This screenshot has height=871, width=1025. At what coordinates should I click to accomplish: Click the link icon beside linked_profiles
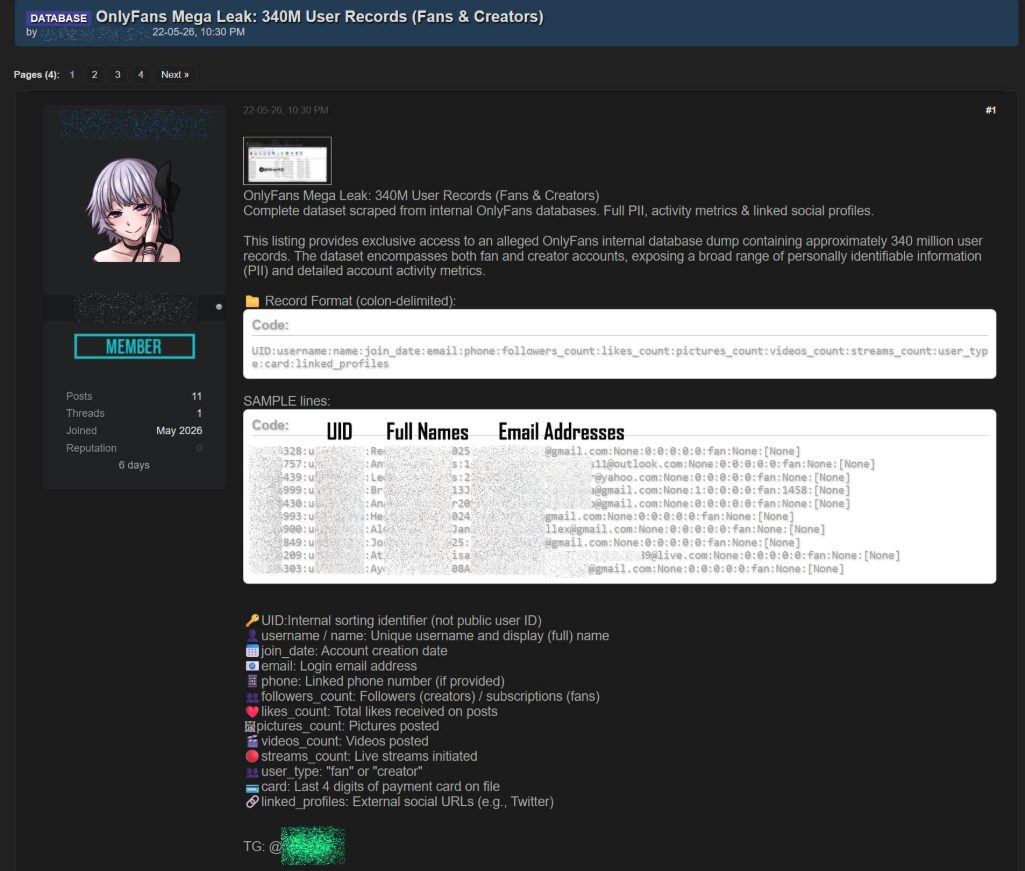pos(252,802)
